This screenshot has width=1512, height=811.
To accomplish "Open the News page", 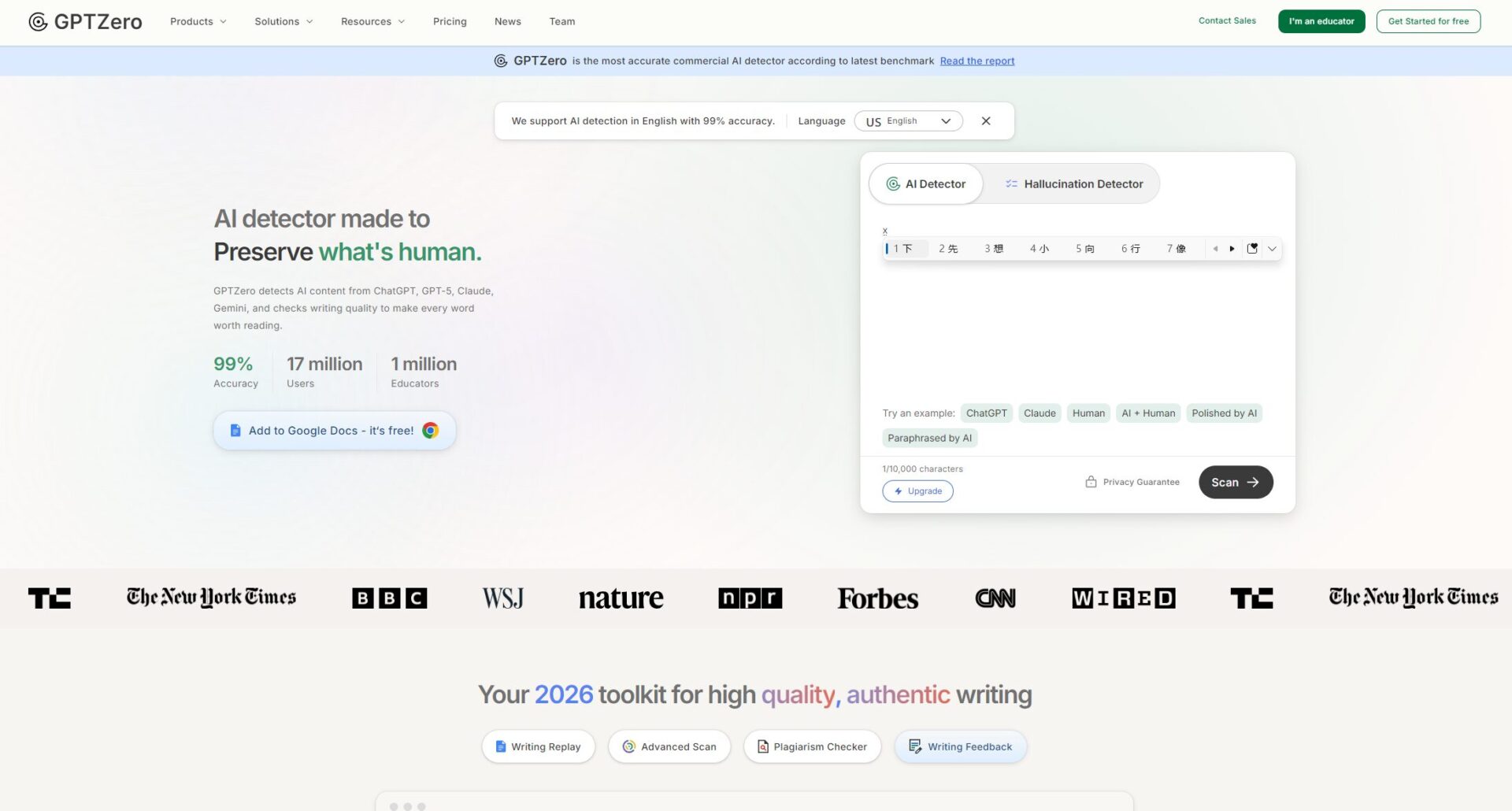I will click(x=508, y=21).
